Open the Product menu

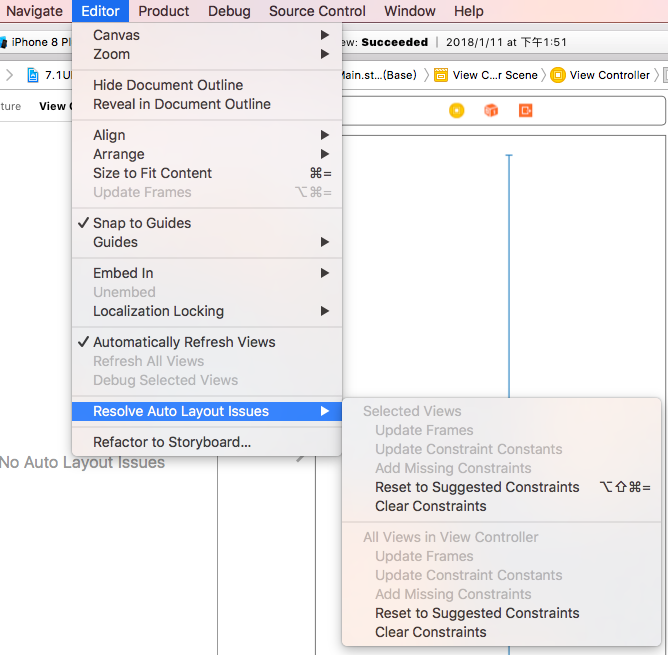coord(164,11)
